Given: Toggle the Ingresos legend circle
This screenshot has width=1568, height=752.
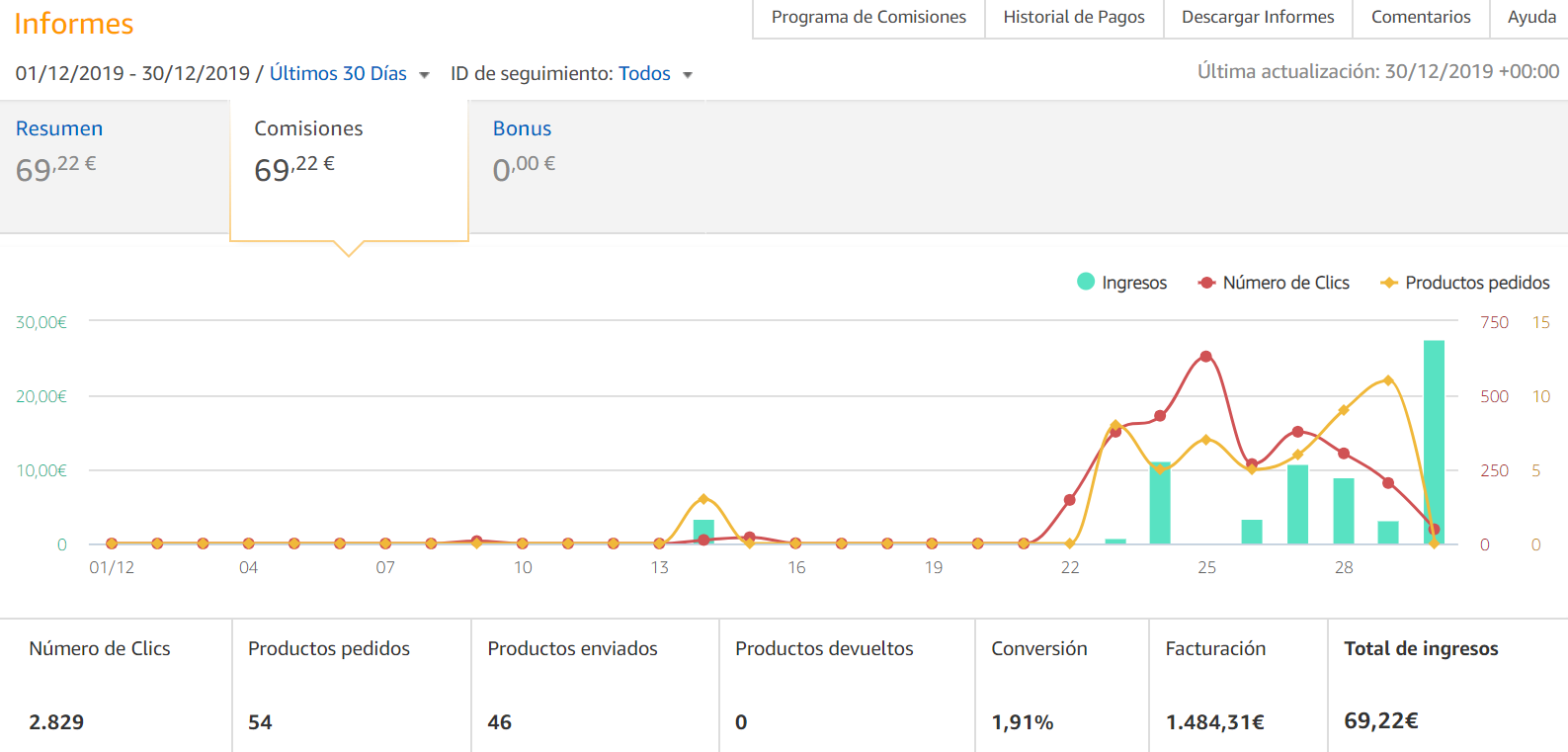Looking at the screenshot, I should 1086,282.
